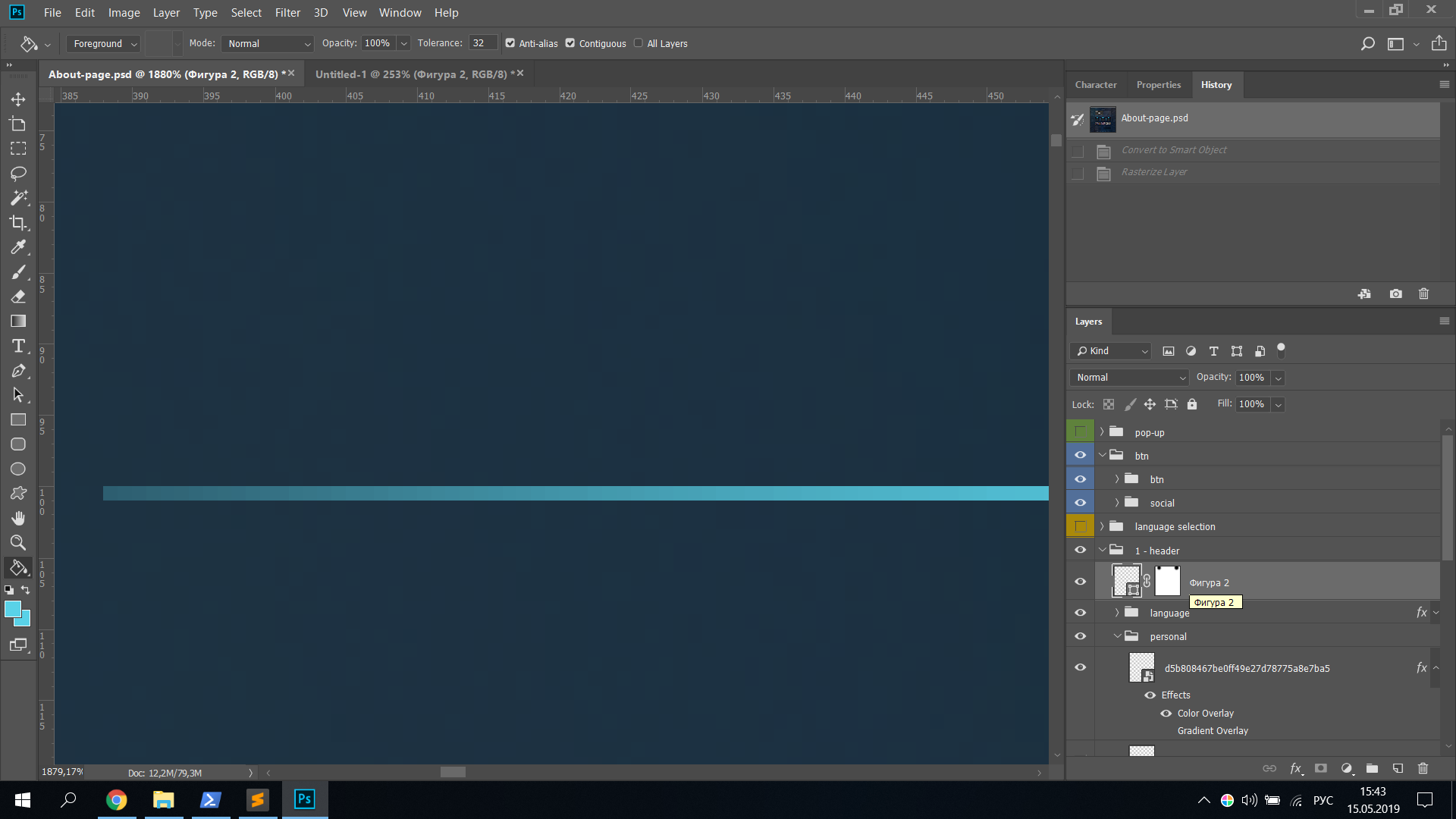Delete the selected layer

[1423, 768]
